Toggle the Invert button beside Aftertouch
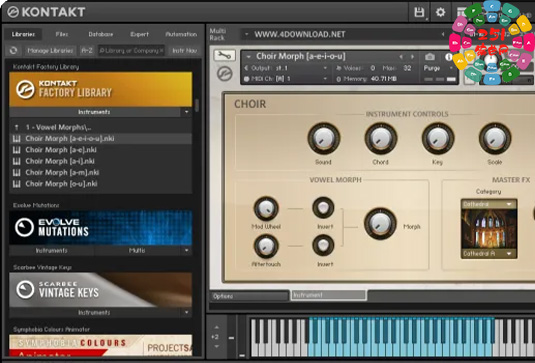This screenshot has width=535, height=363. [x=323, y=245]
